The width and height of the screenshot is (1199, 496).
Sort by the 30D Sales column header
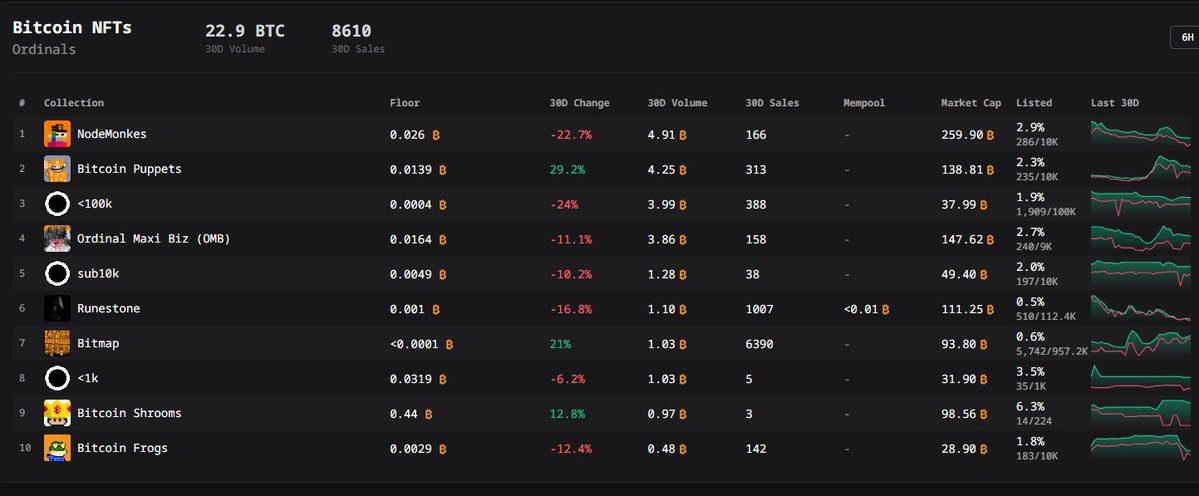click(772, 102)
